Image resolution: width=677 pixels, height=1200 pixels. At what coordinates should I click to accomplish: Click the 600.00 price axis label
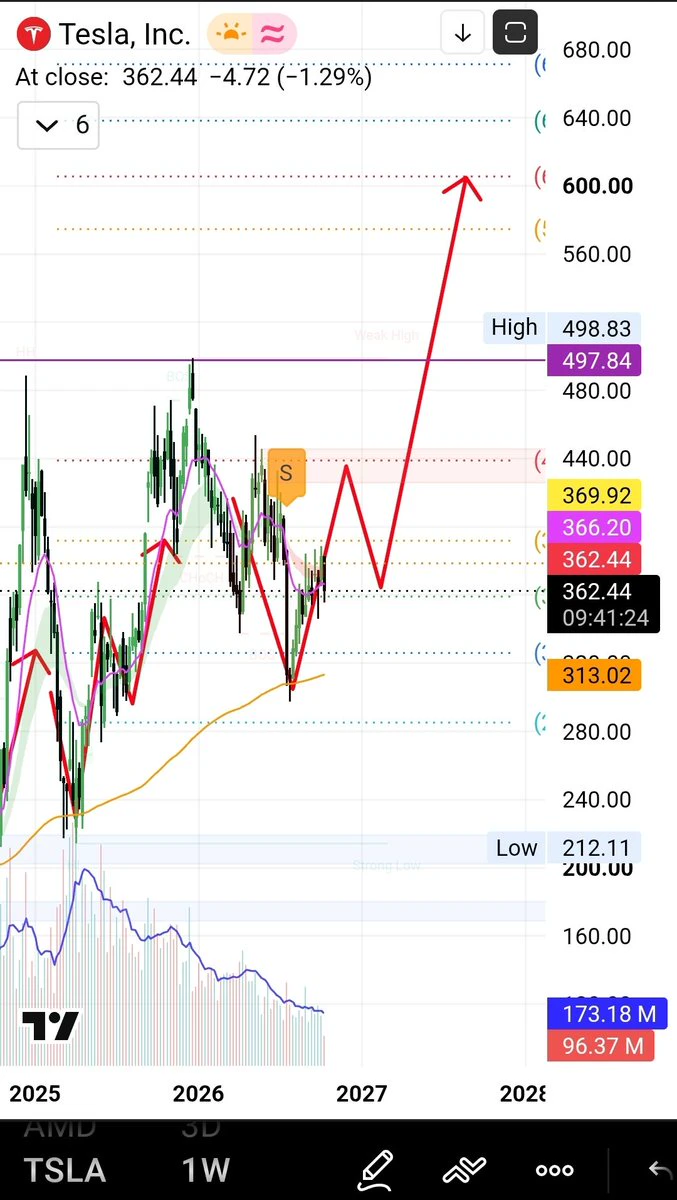click(x=598, y=186)
